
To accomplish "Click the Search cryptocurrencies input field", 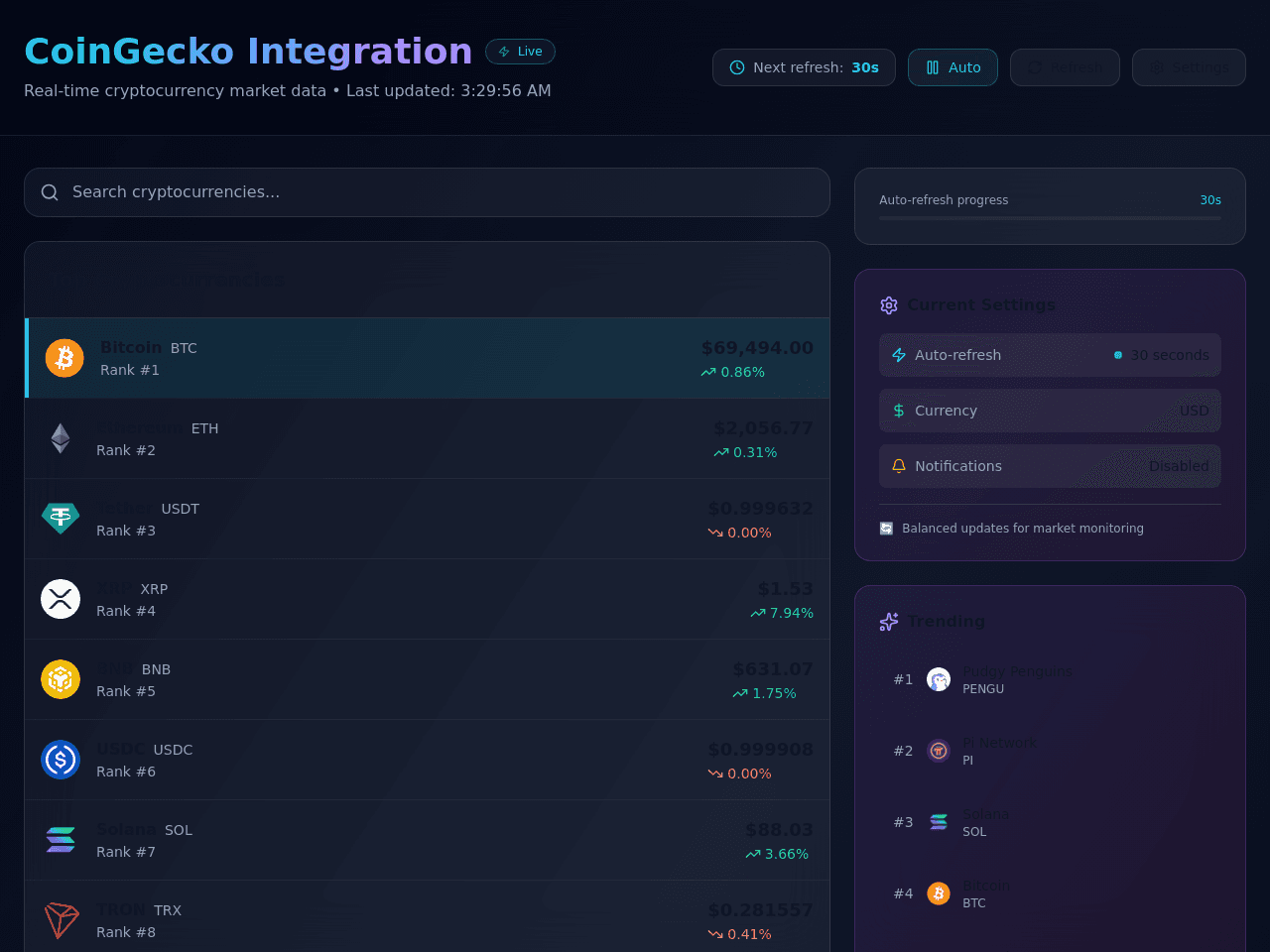I will pyautogui.click(x=427, y=192).
